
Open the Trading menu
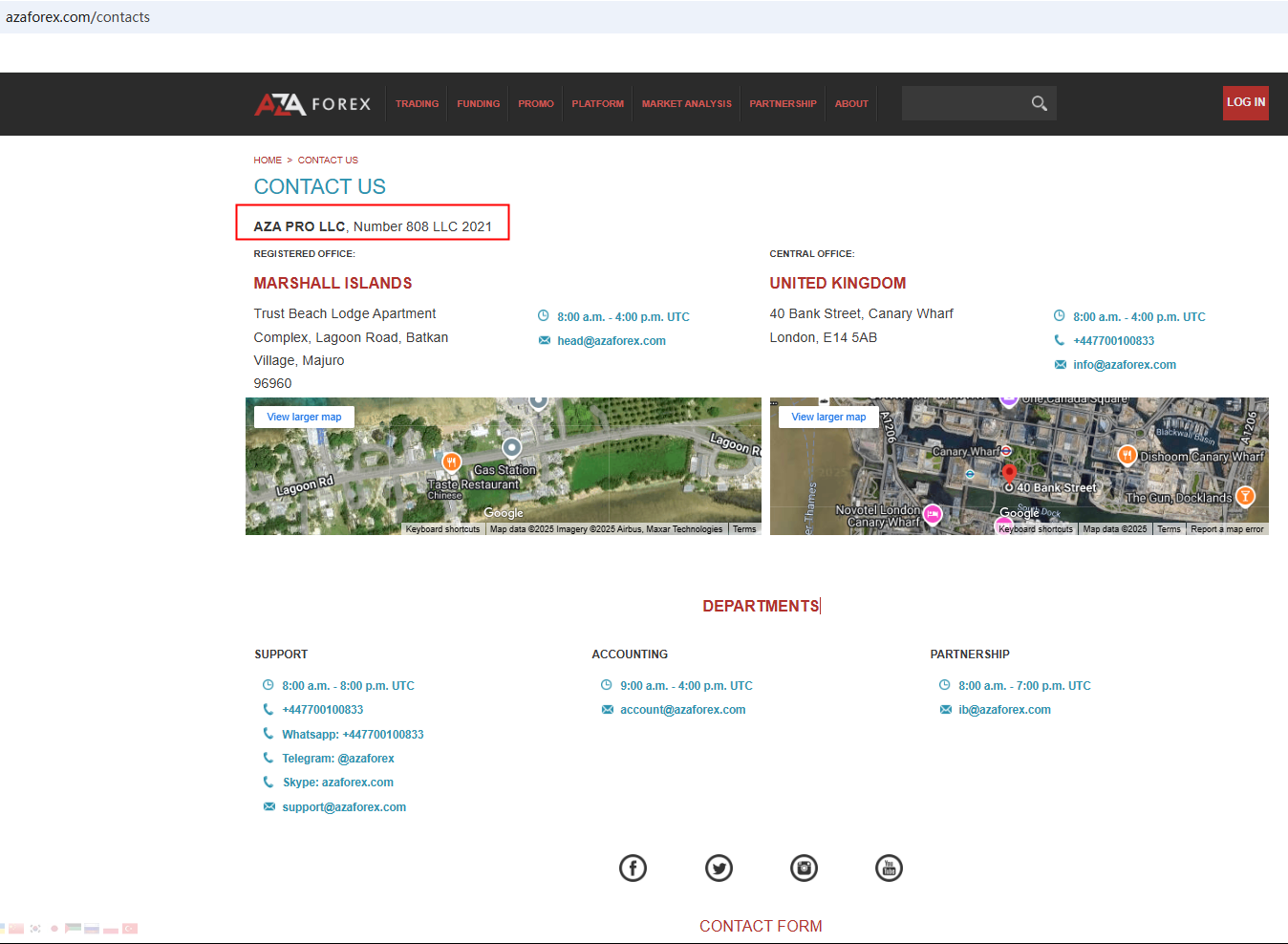(417, 104)
